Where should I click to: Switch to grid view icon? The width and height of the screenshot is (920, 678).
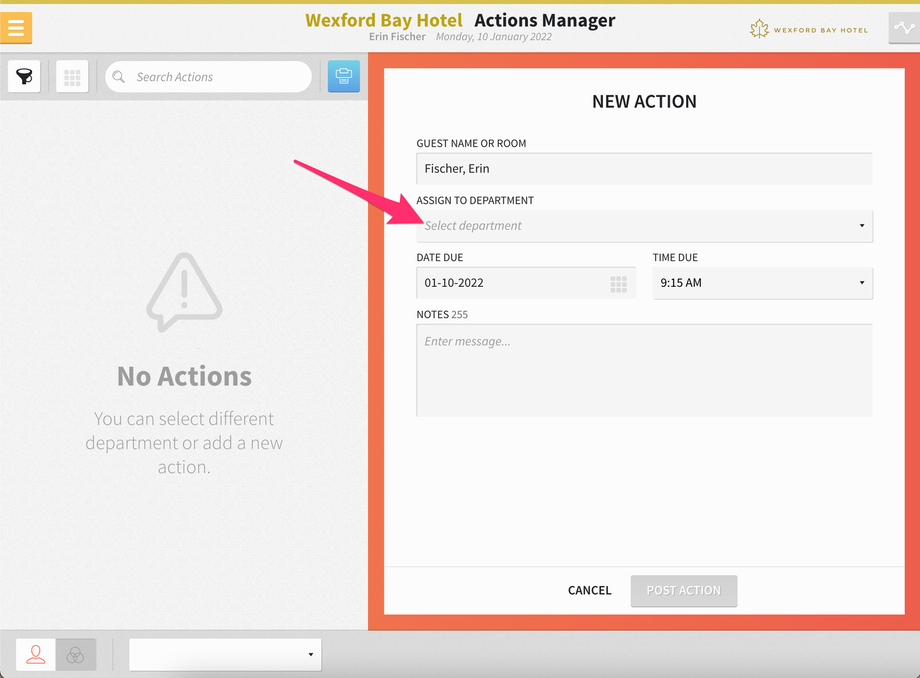tap(72, 76)
